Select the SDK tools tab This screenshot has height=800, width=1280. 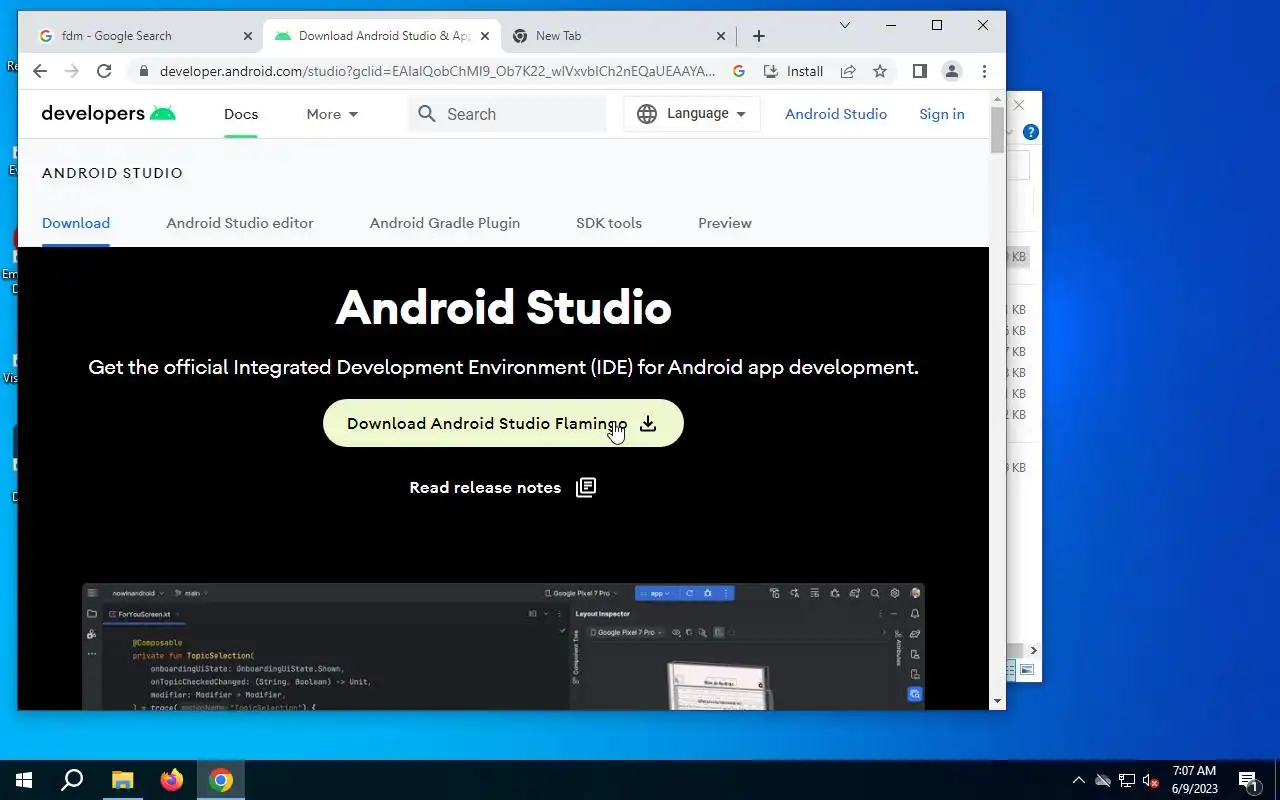tap(609, 223)
